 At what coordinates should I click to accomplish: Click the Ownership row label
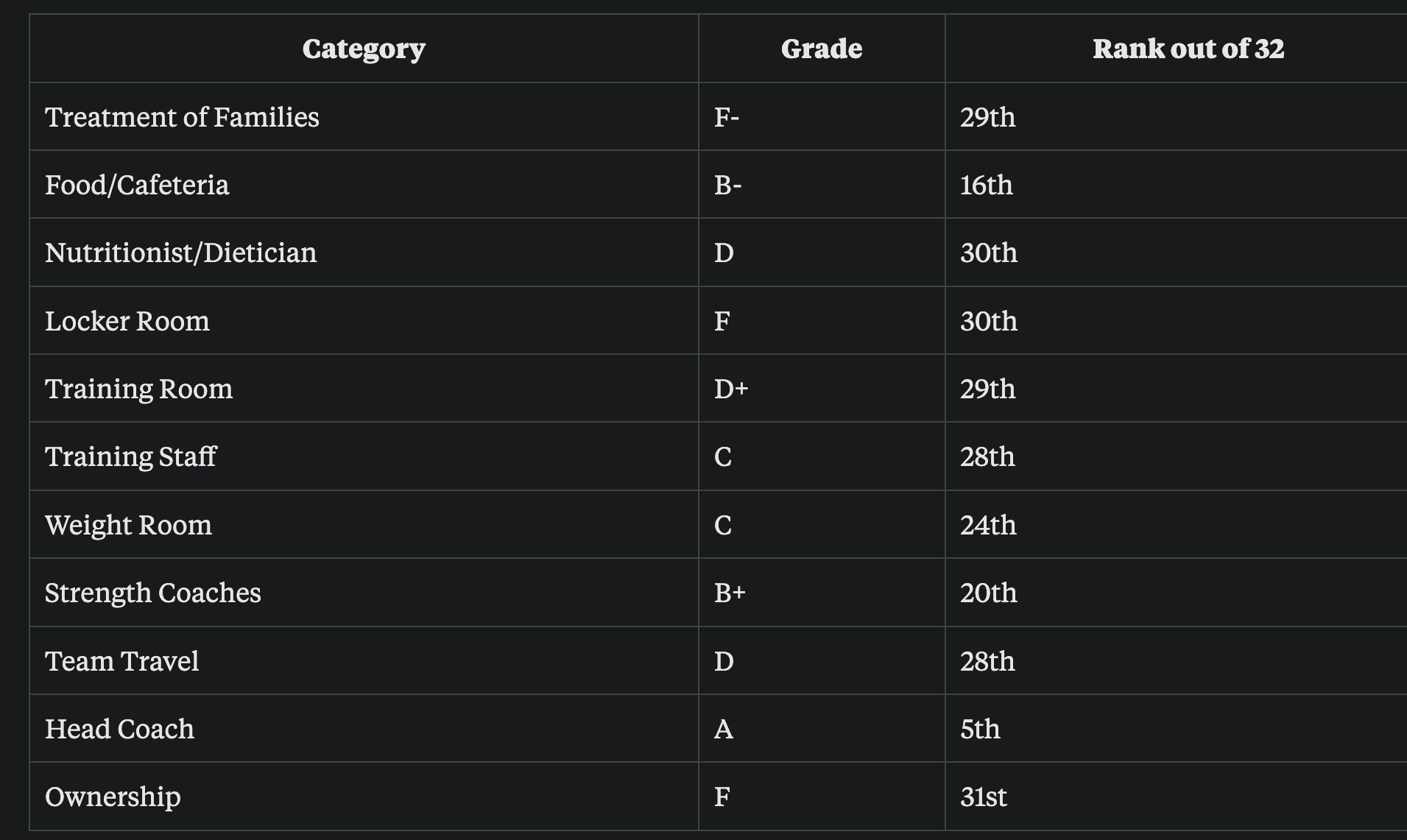pyautogui.click(x=113, y=797)
